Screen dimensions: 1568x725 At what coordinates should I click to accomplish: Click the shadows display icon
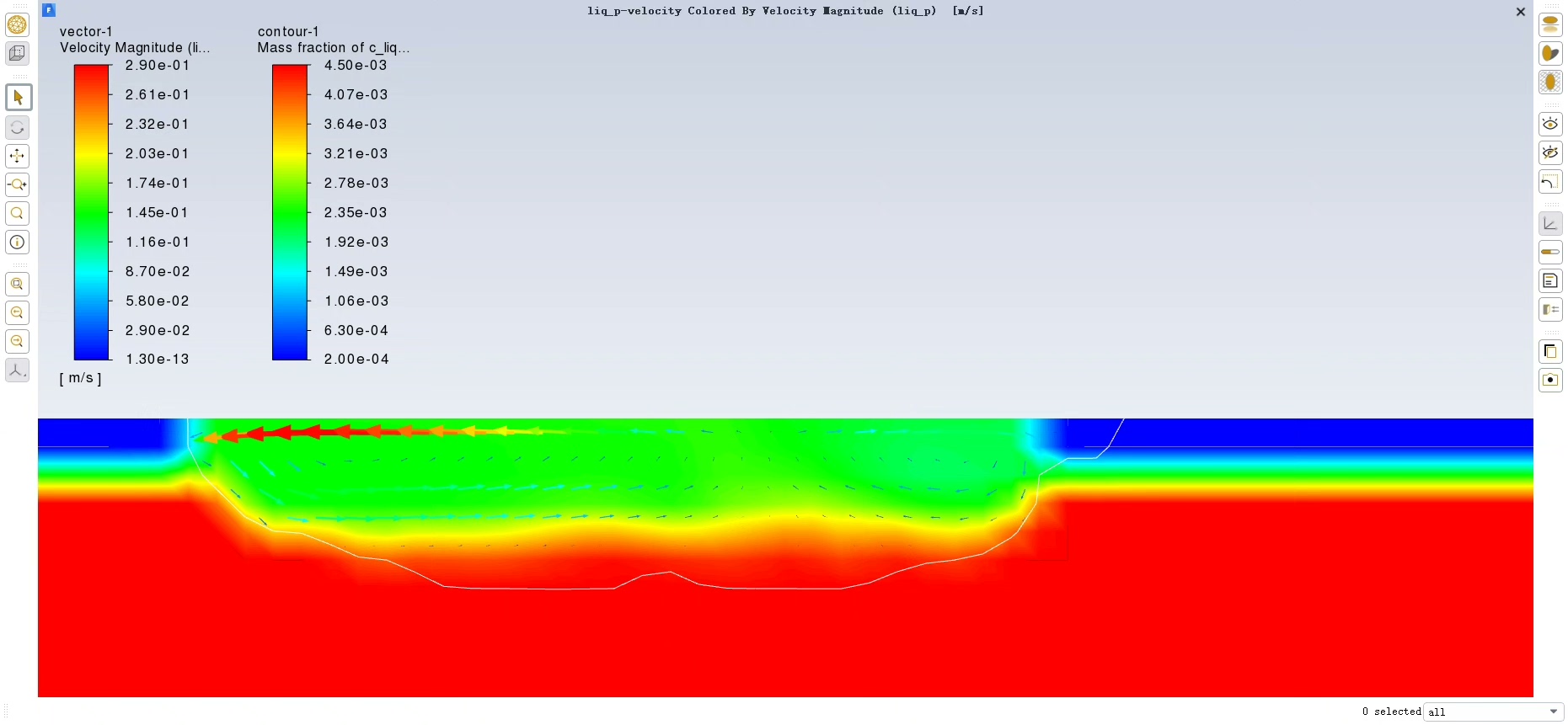(1550, 53)
